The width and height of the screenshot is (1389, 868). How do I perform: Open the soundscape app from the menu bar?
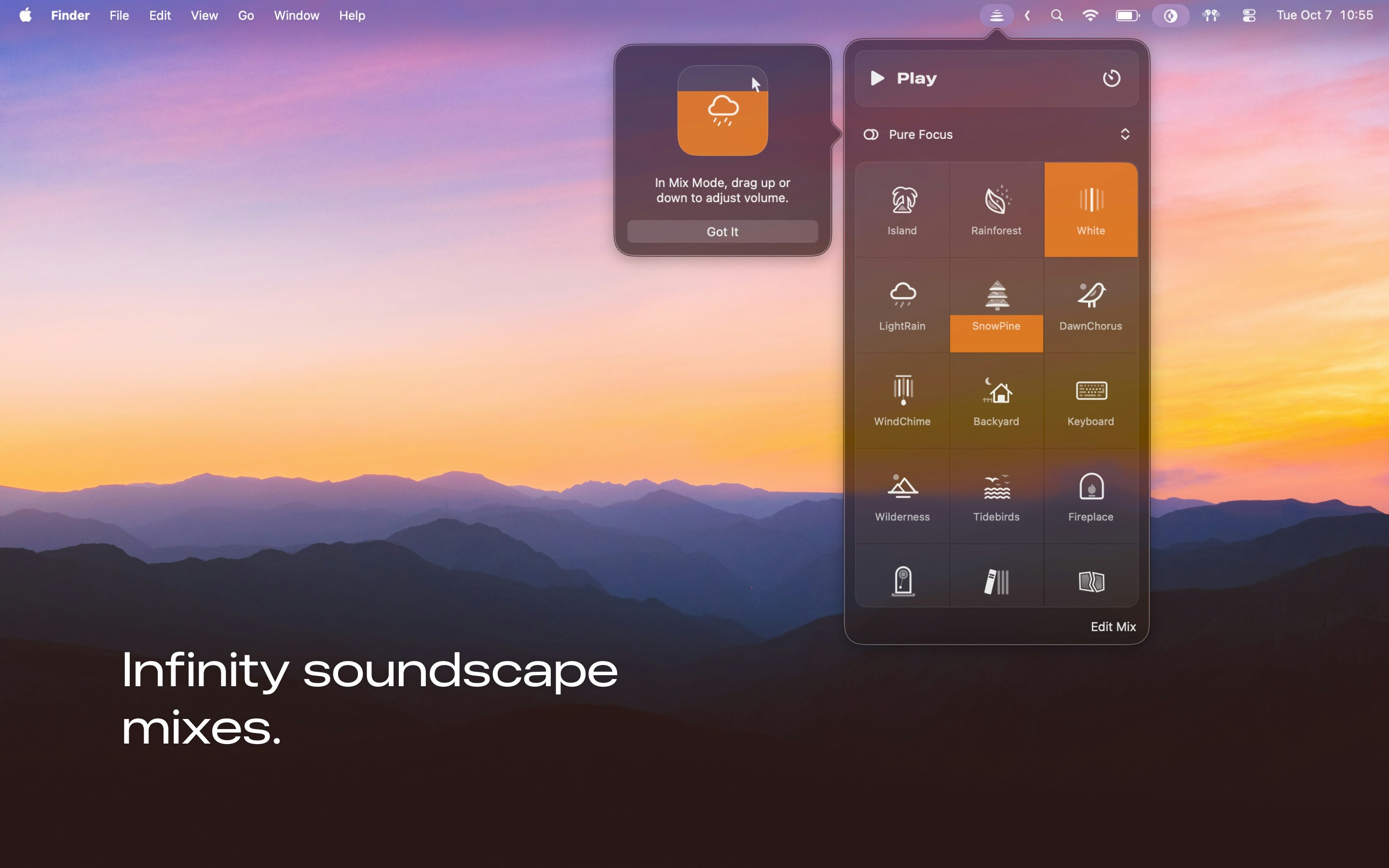[x=996, y=15]
